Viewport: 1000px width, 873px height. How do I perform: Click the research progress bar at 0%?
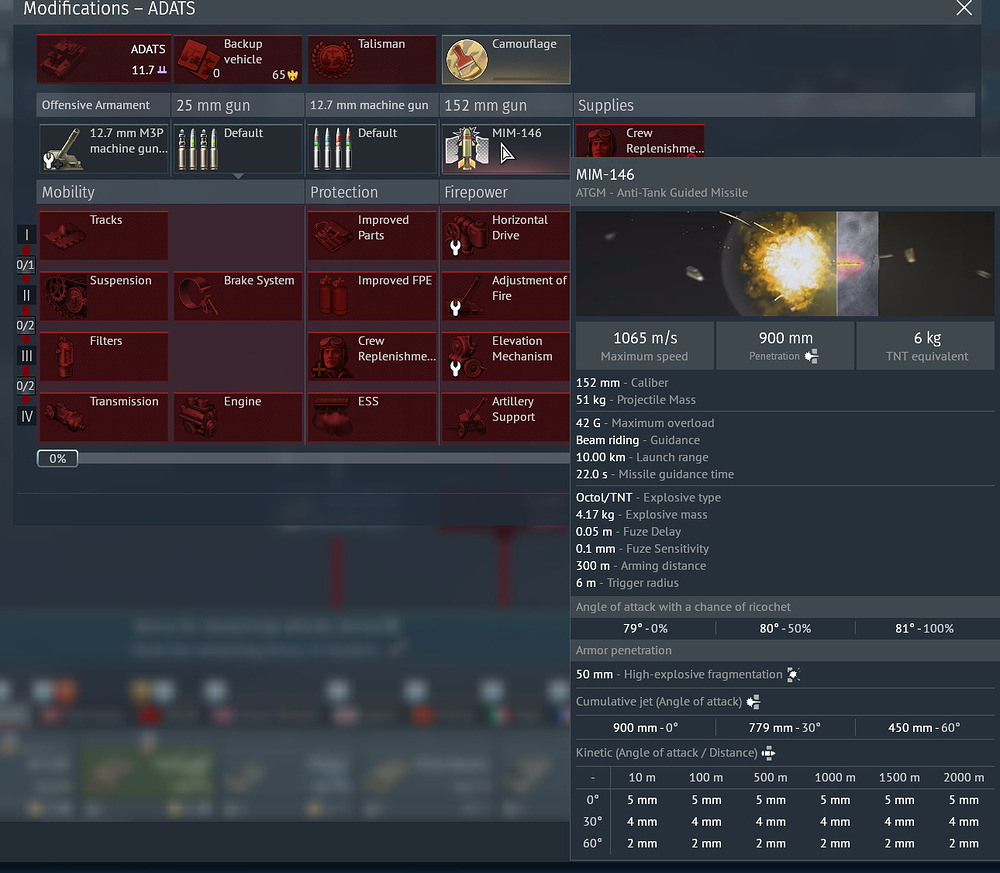[x=58, y=458]
